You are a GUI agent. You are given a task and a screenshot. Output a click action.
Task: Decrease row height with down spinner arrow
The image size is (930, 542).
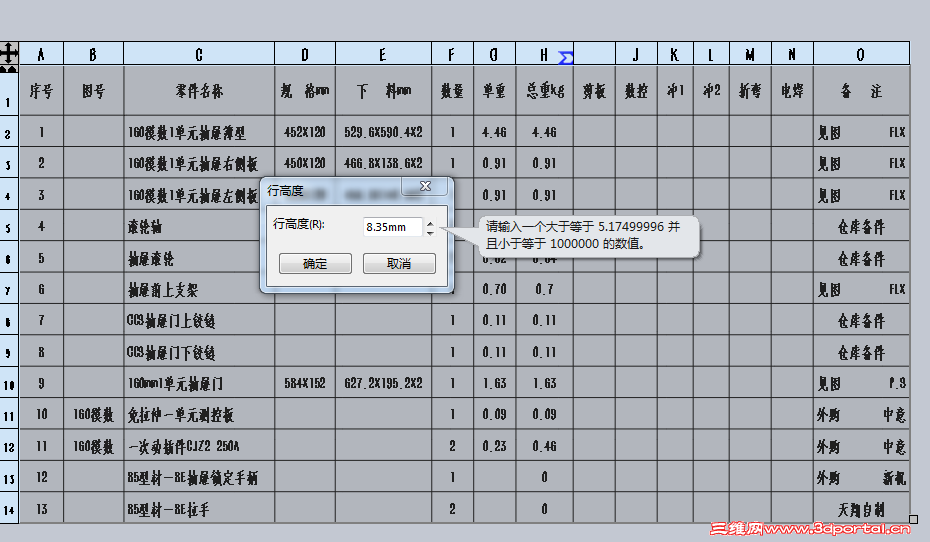(430, 232)
